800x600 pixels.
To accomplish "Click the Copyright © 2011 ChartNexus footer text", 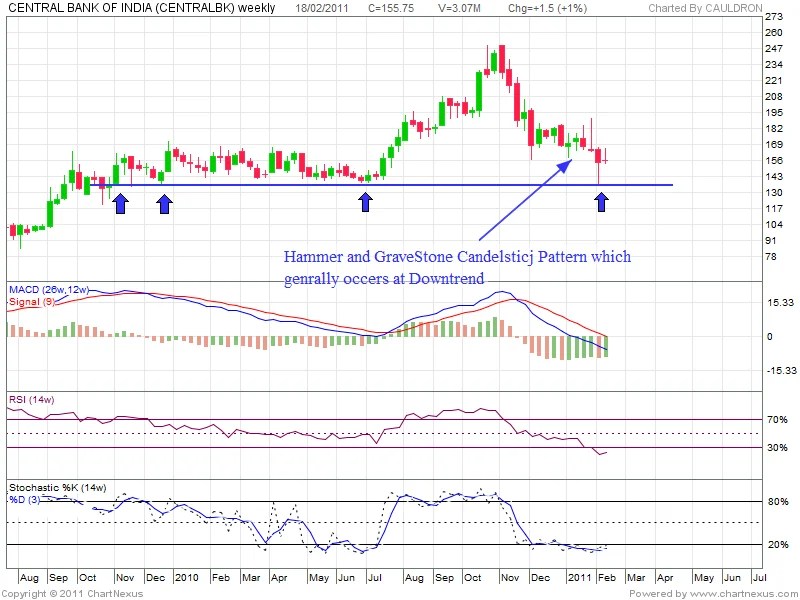I will click(72, 593).
